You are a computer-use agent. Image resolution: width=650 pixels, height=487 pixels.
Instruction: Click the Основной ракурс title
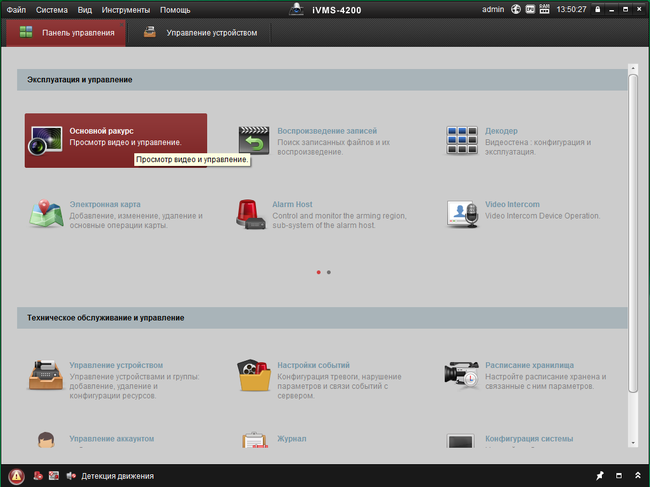pyautogui.click(x=102, y=131)
